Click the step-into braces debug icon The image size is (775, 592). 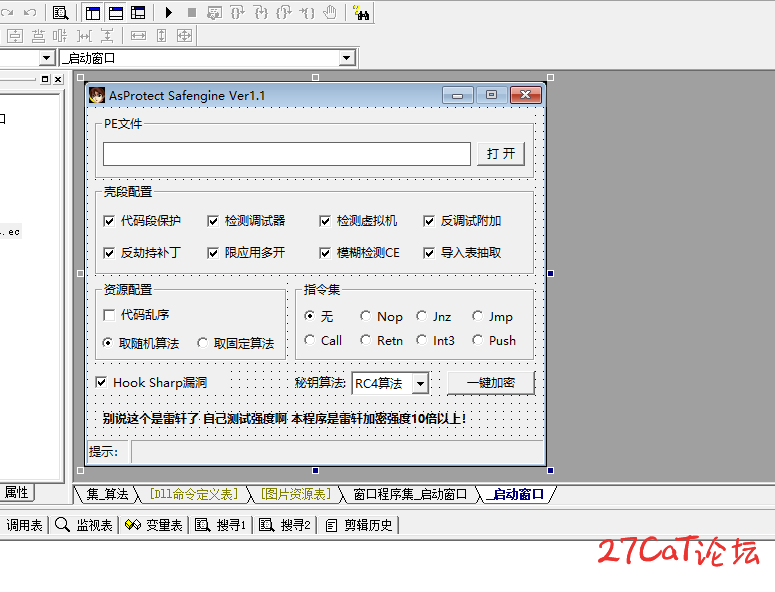261,12
